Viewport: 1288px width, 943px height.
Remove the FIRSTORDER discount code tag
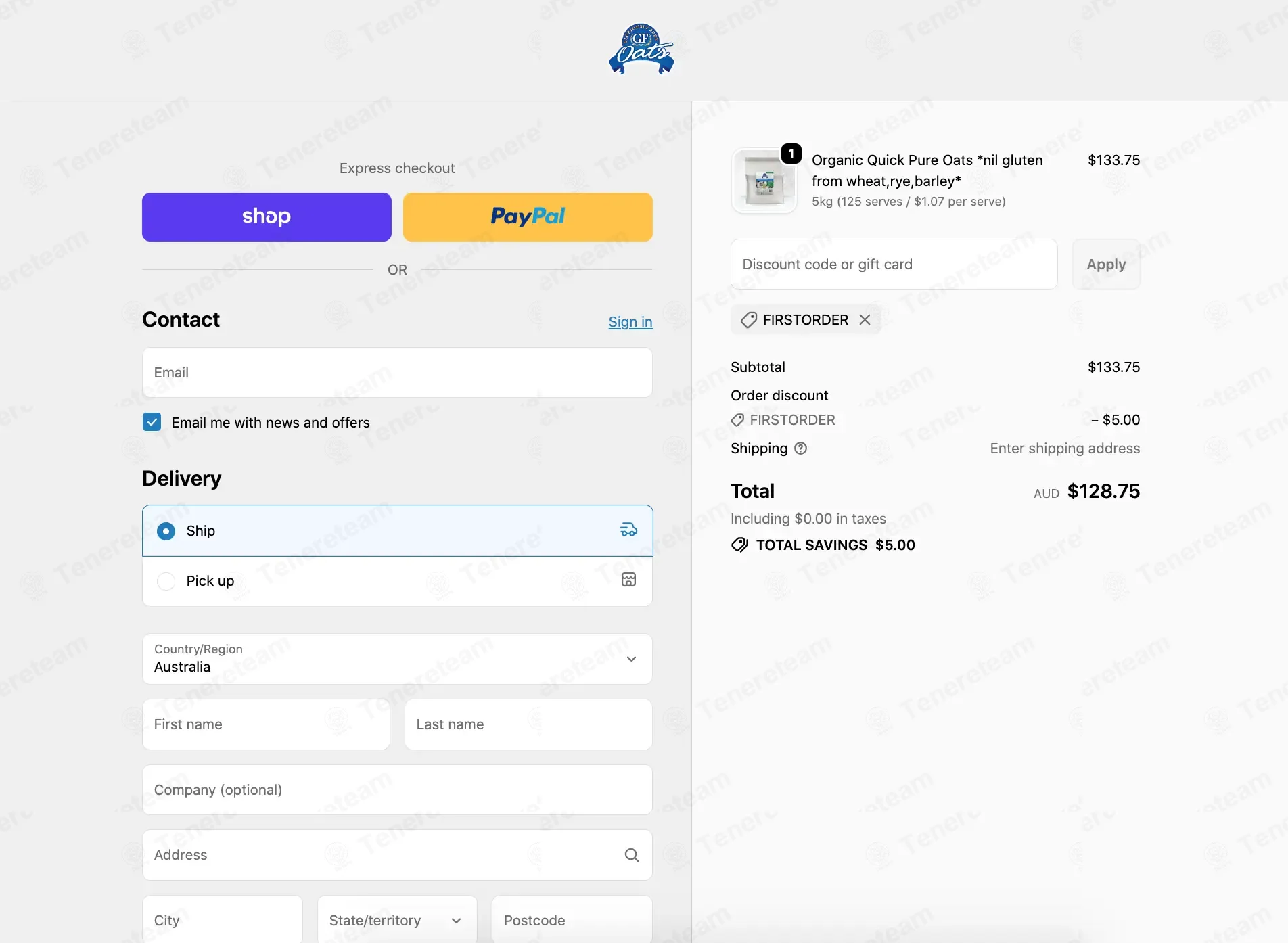pos(865,320)
